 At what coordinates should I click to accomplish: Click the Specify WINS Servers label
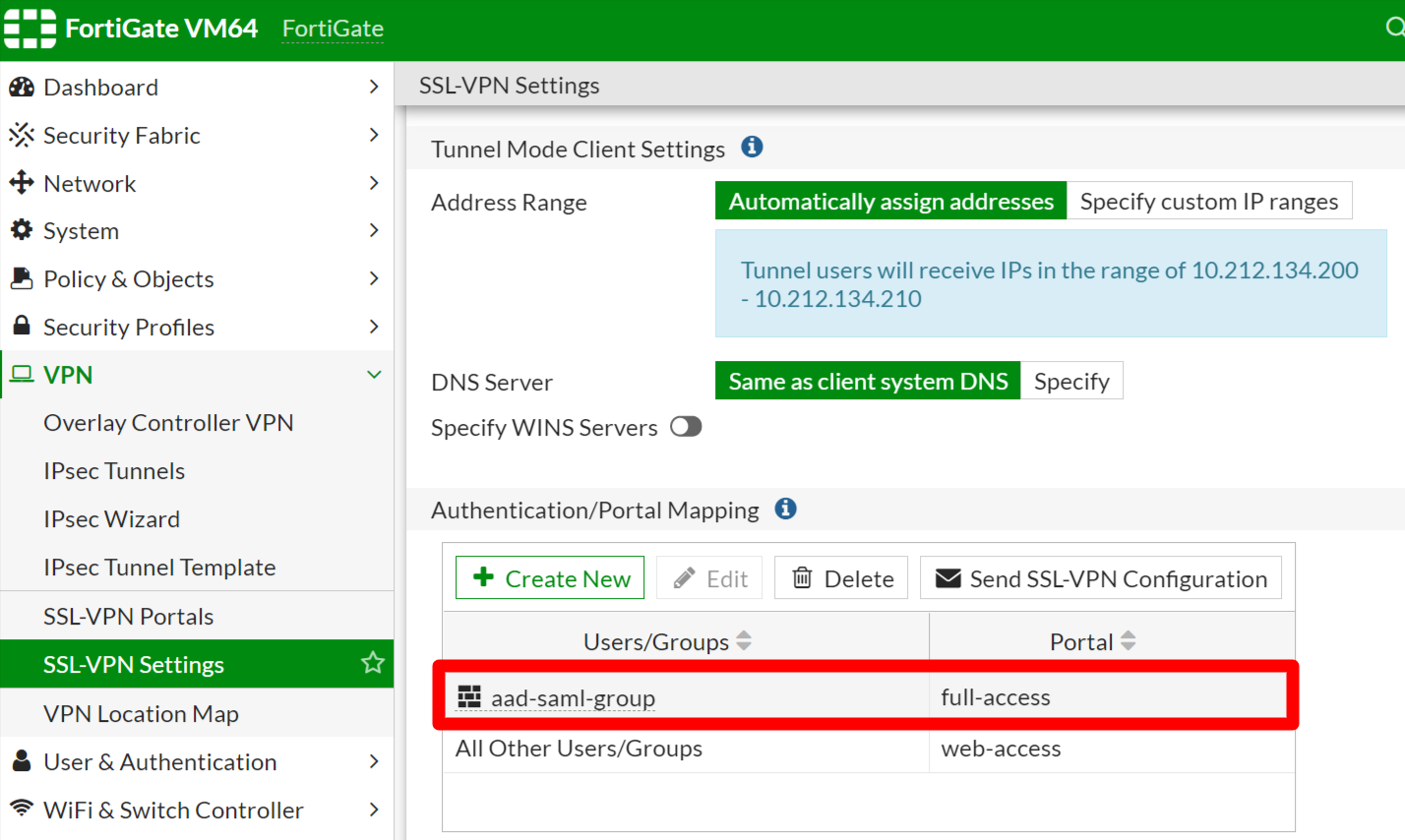click(544, 428)
